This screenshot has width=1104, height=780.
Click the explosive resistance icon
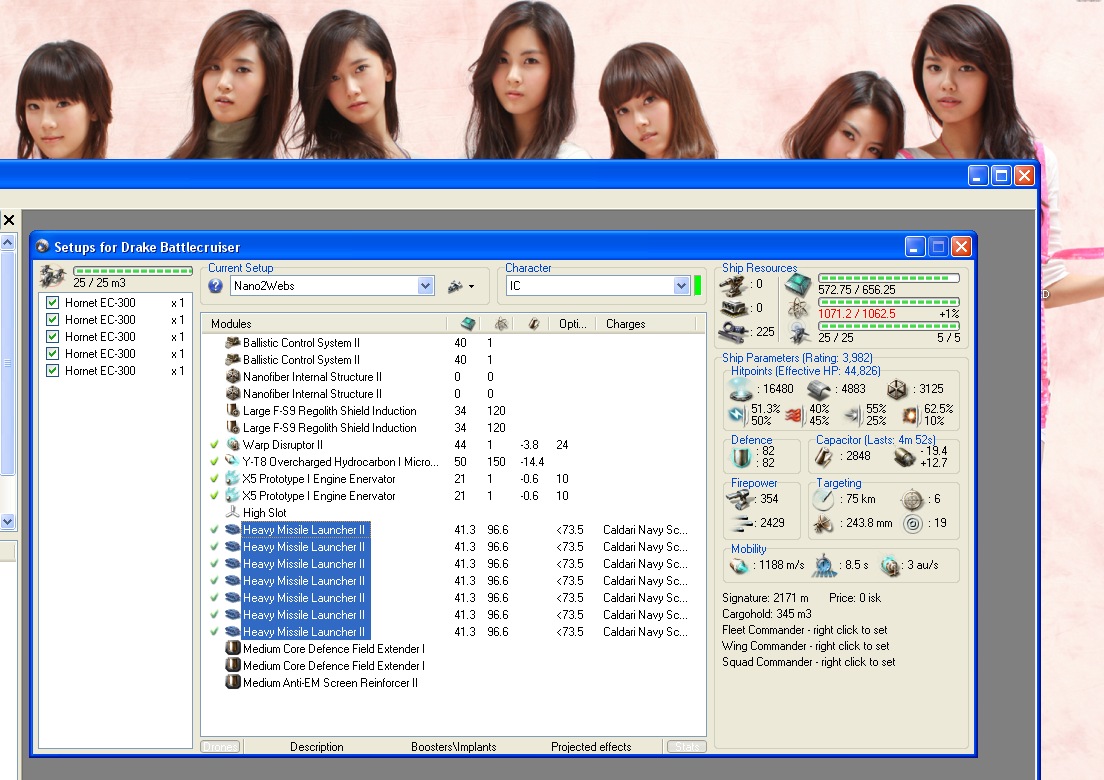point(910,415)
